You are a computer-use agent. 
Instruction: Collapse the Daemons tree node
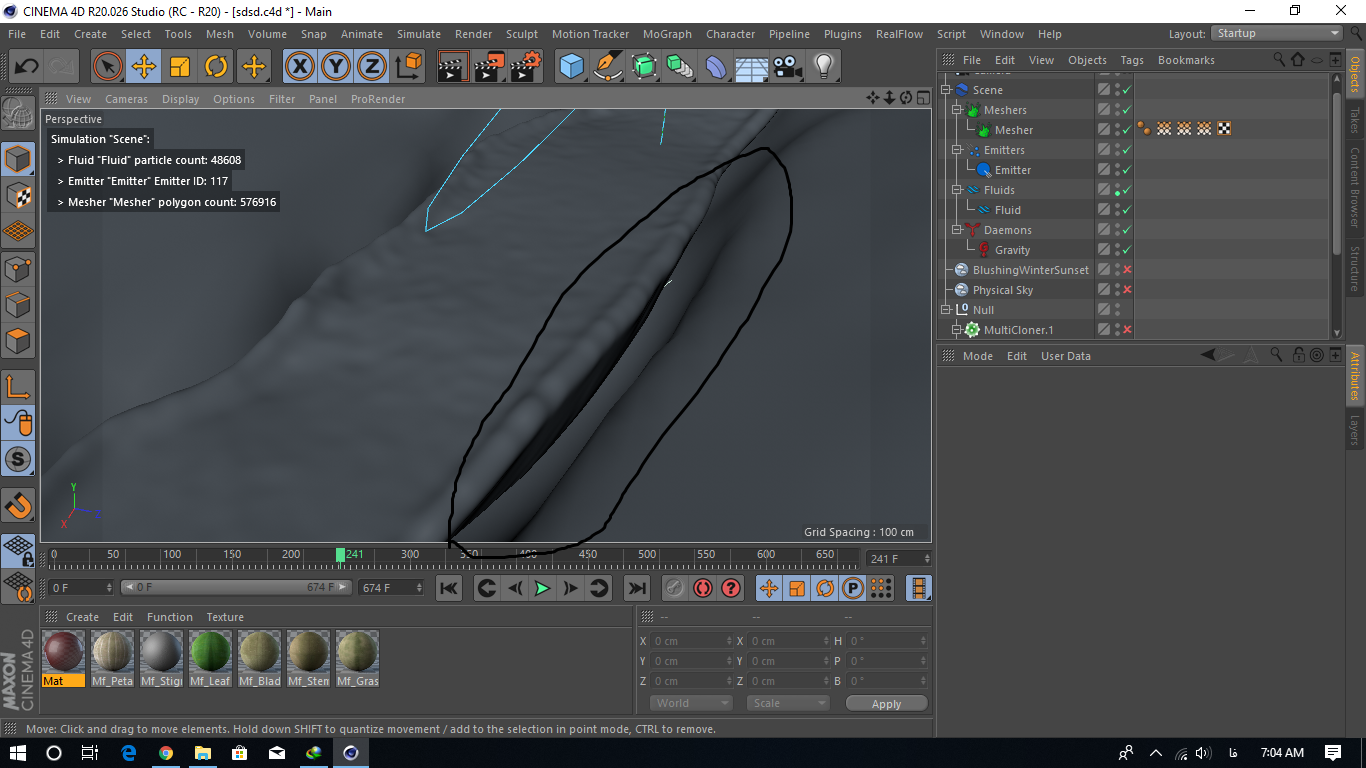957,230
